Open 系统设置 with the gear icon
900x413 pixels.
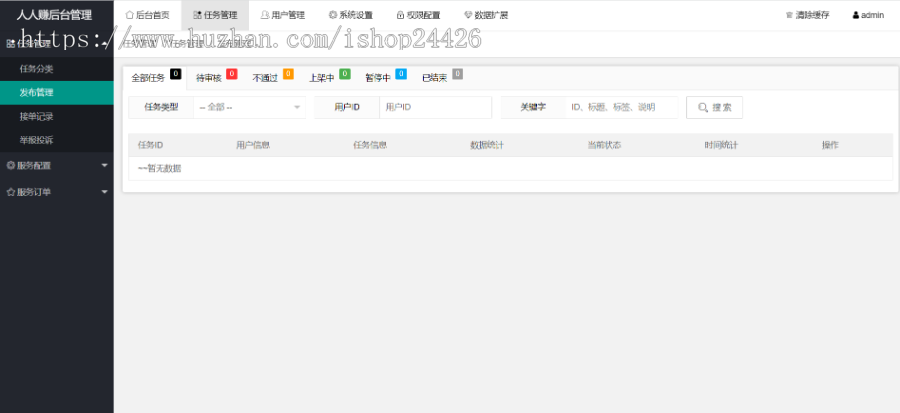click(351, 15)
